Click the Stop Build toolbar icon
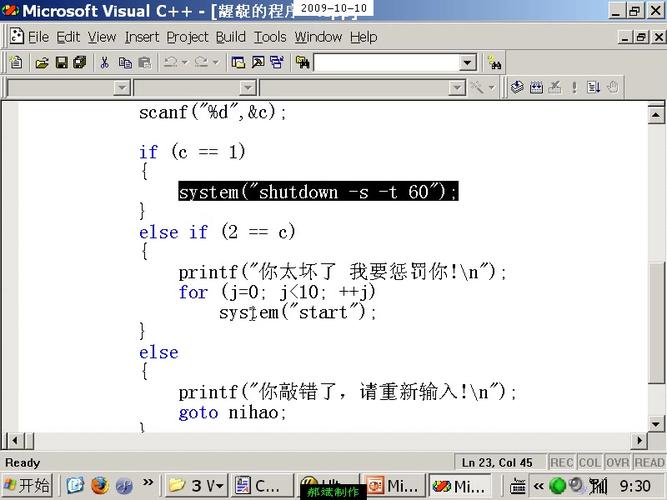 point(555,88)
